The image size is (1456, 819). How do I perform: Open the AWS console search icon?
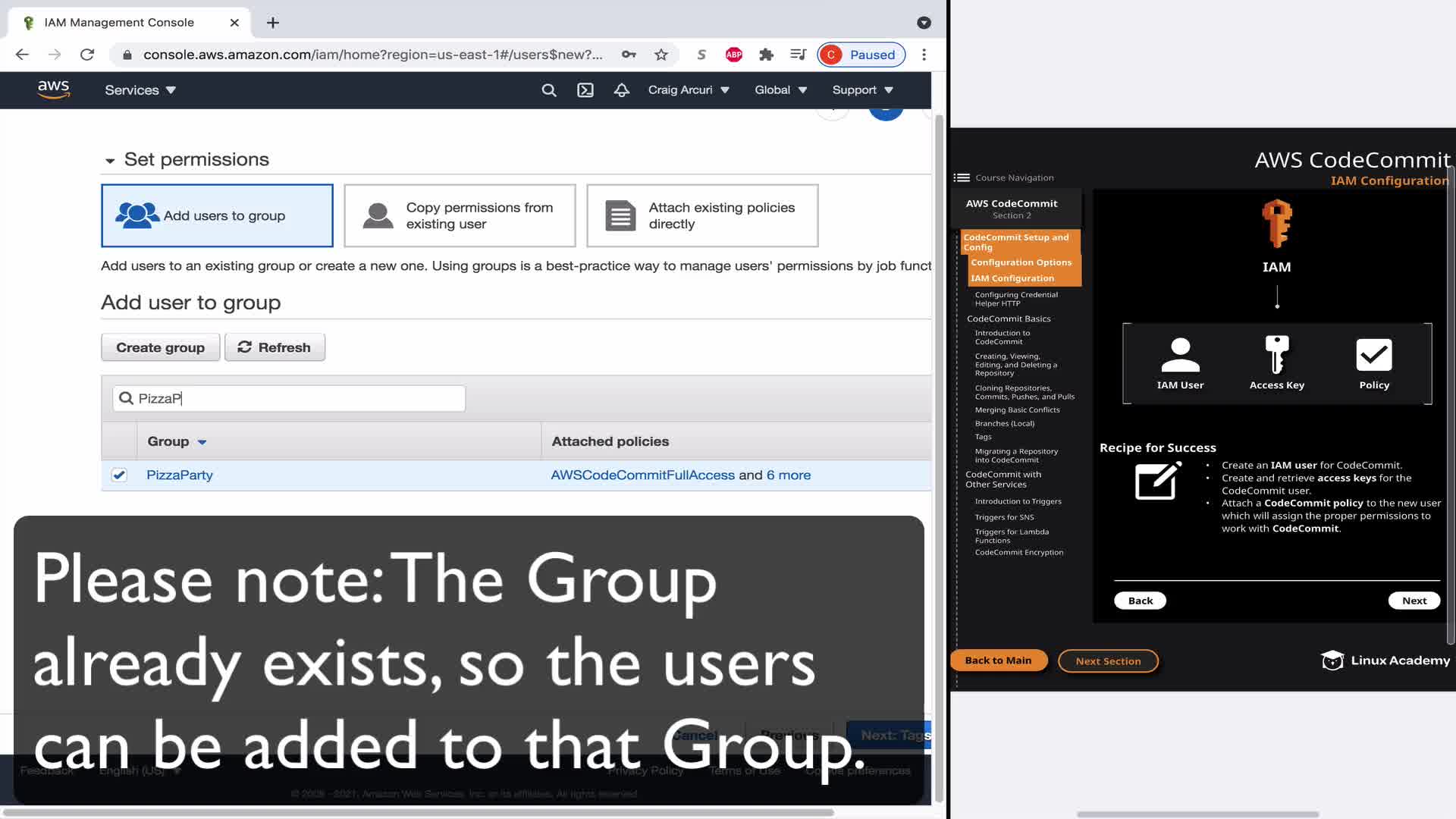click(x=549, y=90)
